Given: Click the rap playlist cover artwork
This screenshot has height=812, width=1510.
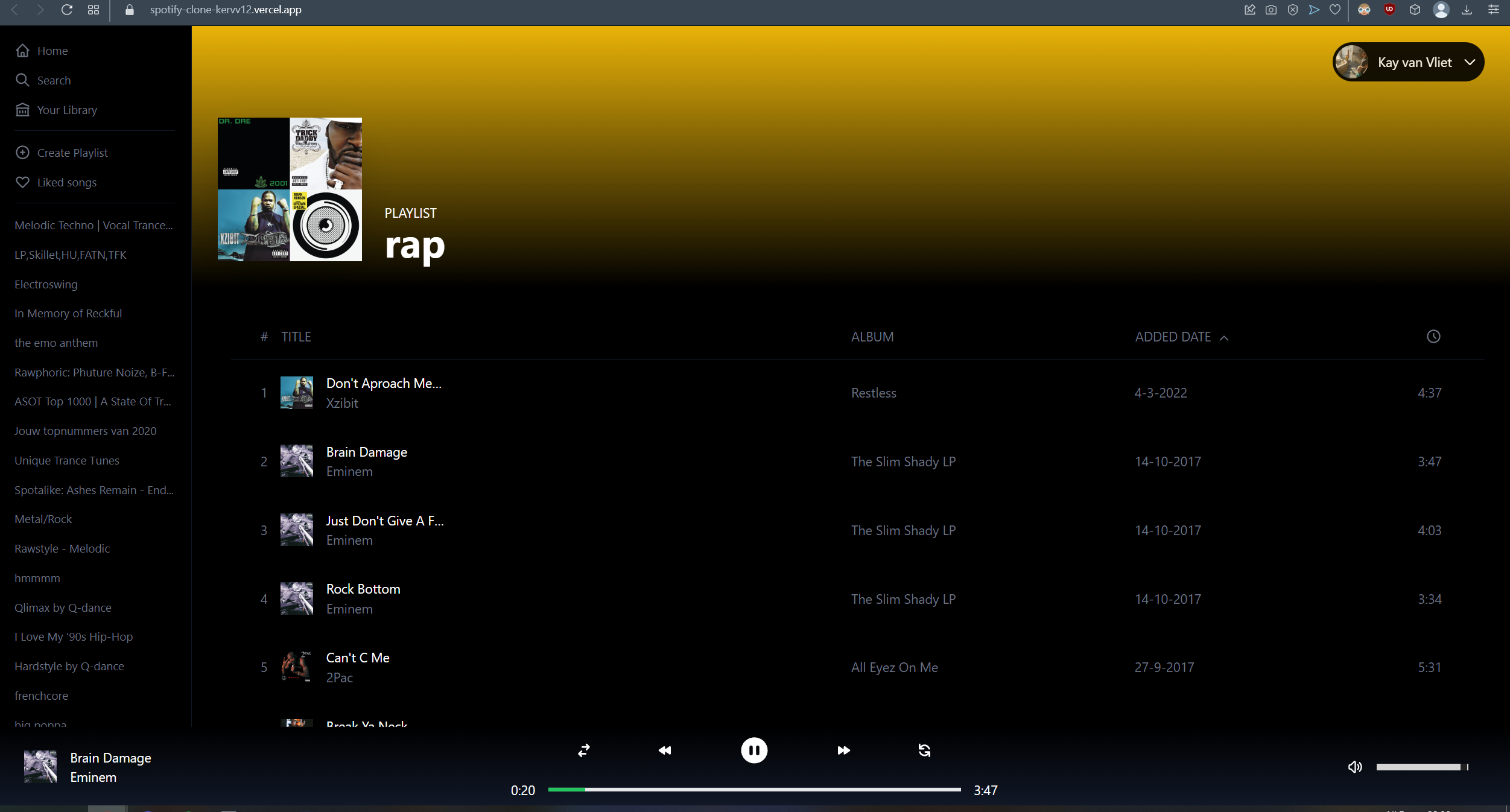Looking at the screenshot, I should click(x=290, y=189).
